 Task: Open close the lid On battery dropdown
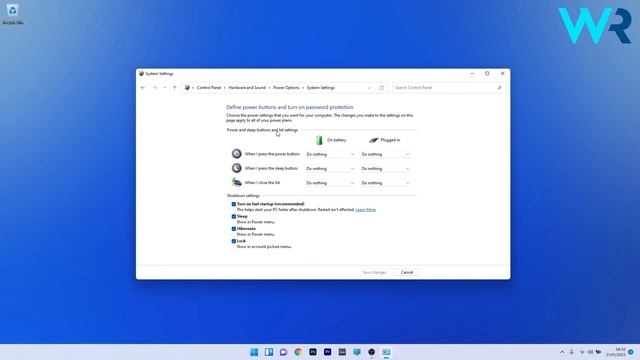click(x=330, y=183)
